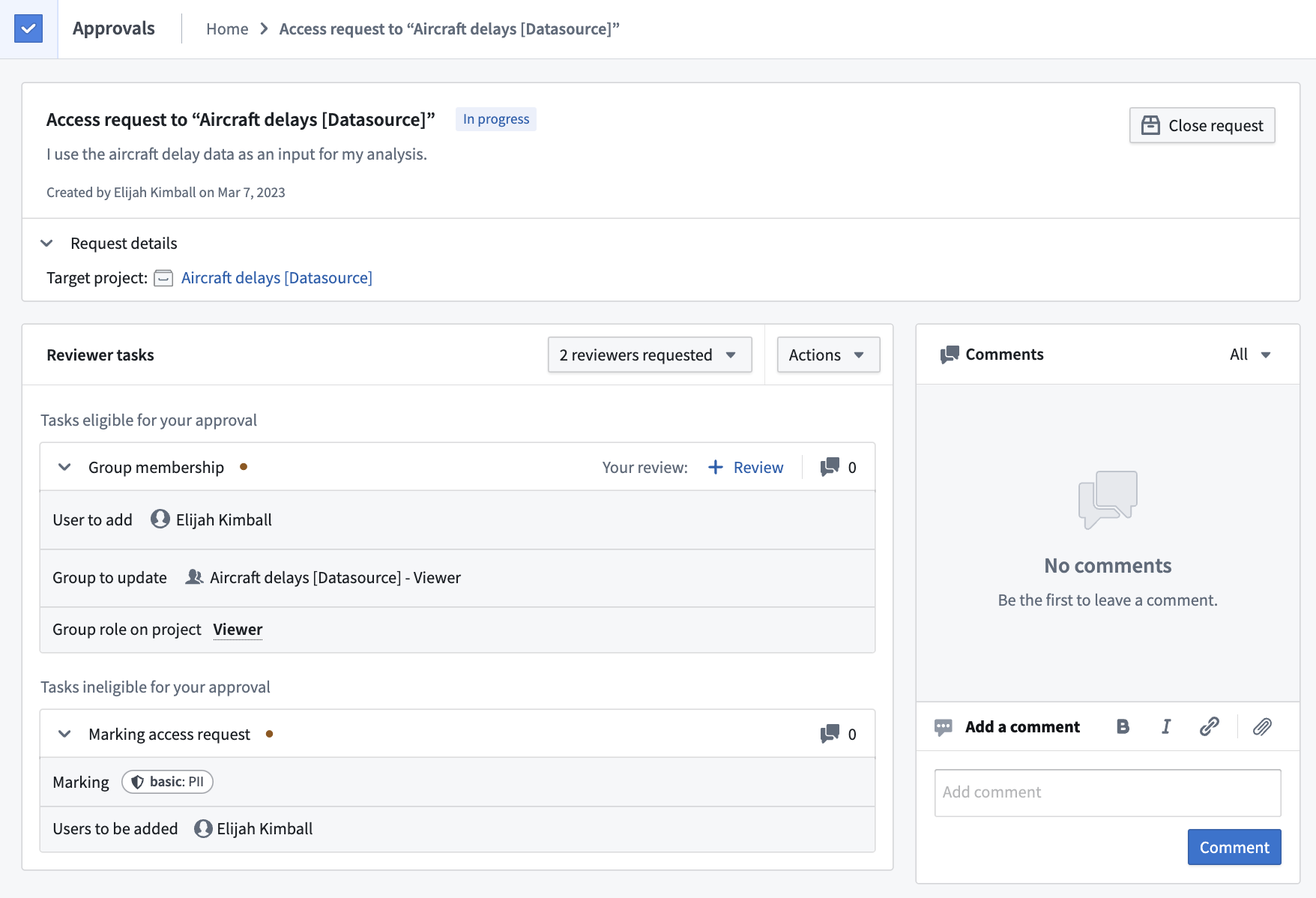Collapse the Request details section
This screenshot has height=898, width=1316.
pyautogui.click(x=46, y=243)
